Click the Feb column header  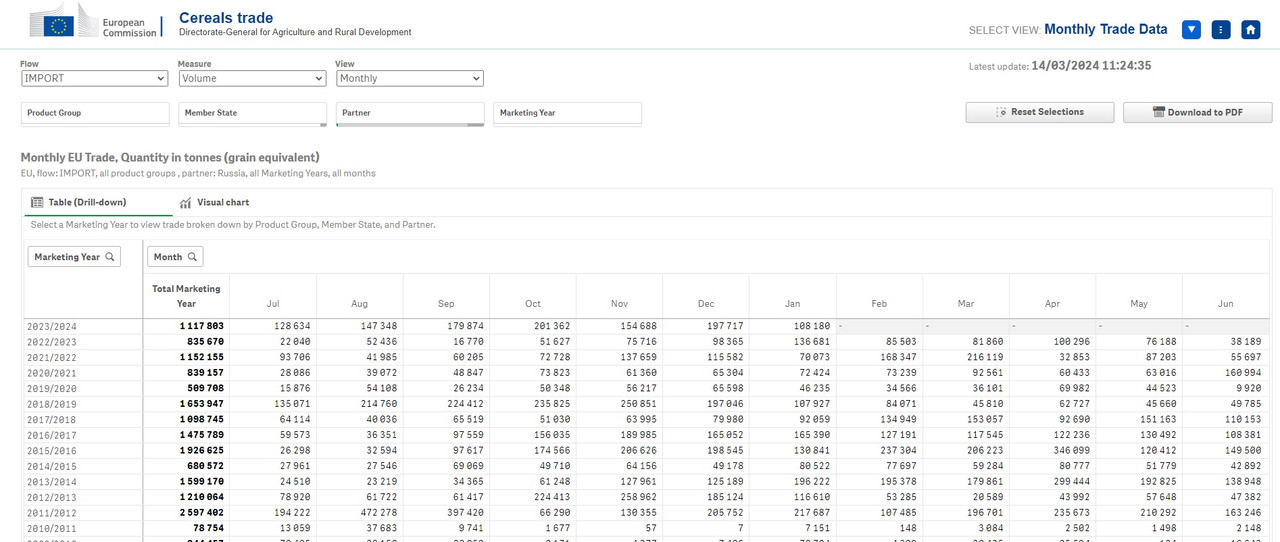pyautogui.click(x=879, y=303)
